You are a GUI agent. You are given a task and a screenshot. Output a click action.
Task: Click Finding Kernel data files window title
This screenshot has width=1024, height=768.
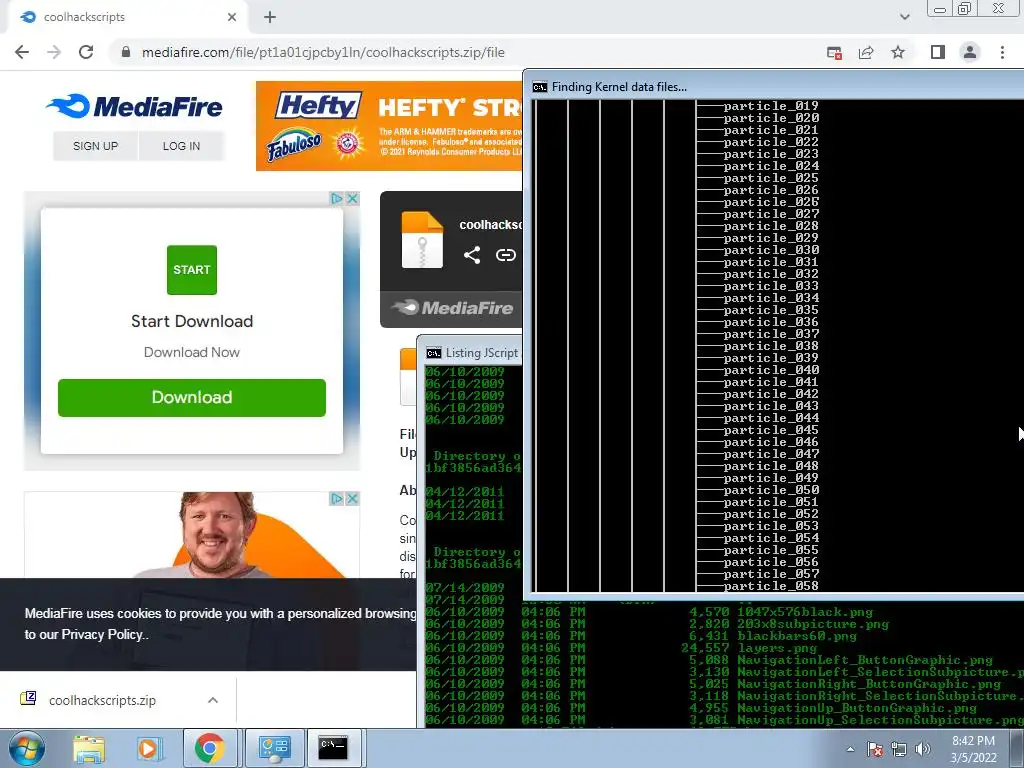[x=619, y=87]
